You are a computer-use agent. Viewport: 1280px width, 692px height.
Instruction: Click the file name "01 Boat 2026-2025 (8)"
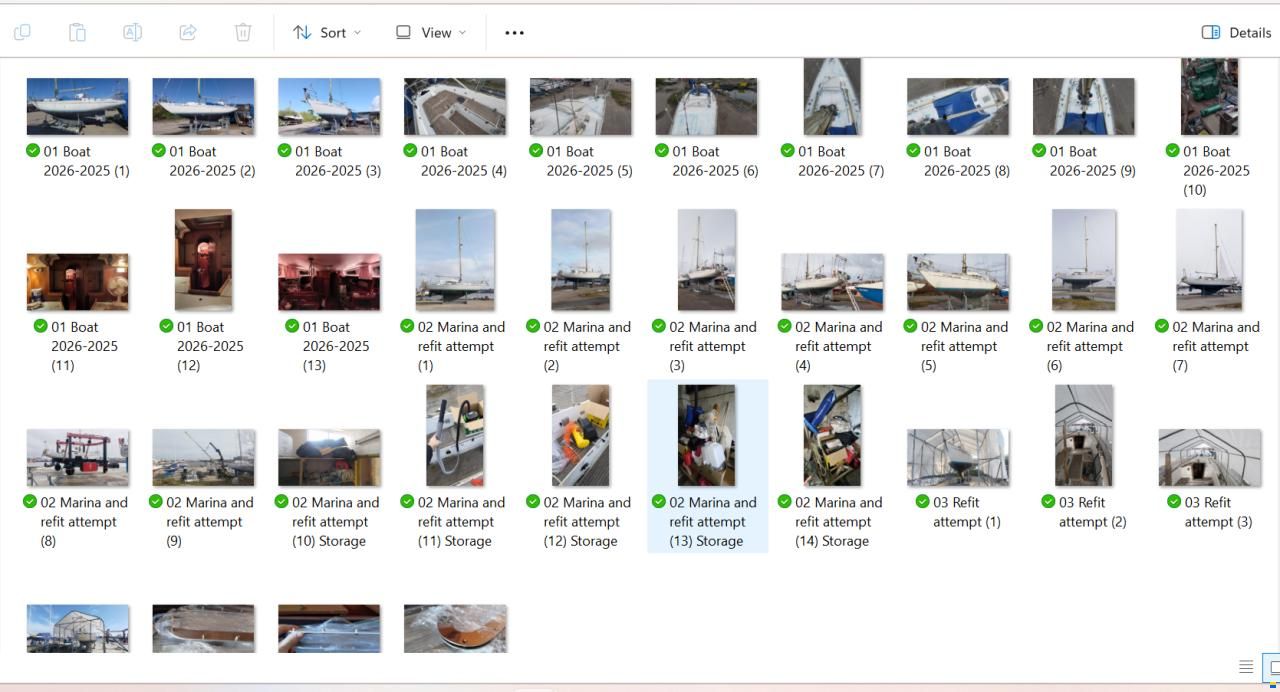[967, 161]
